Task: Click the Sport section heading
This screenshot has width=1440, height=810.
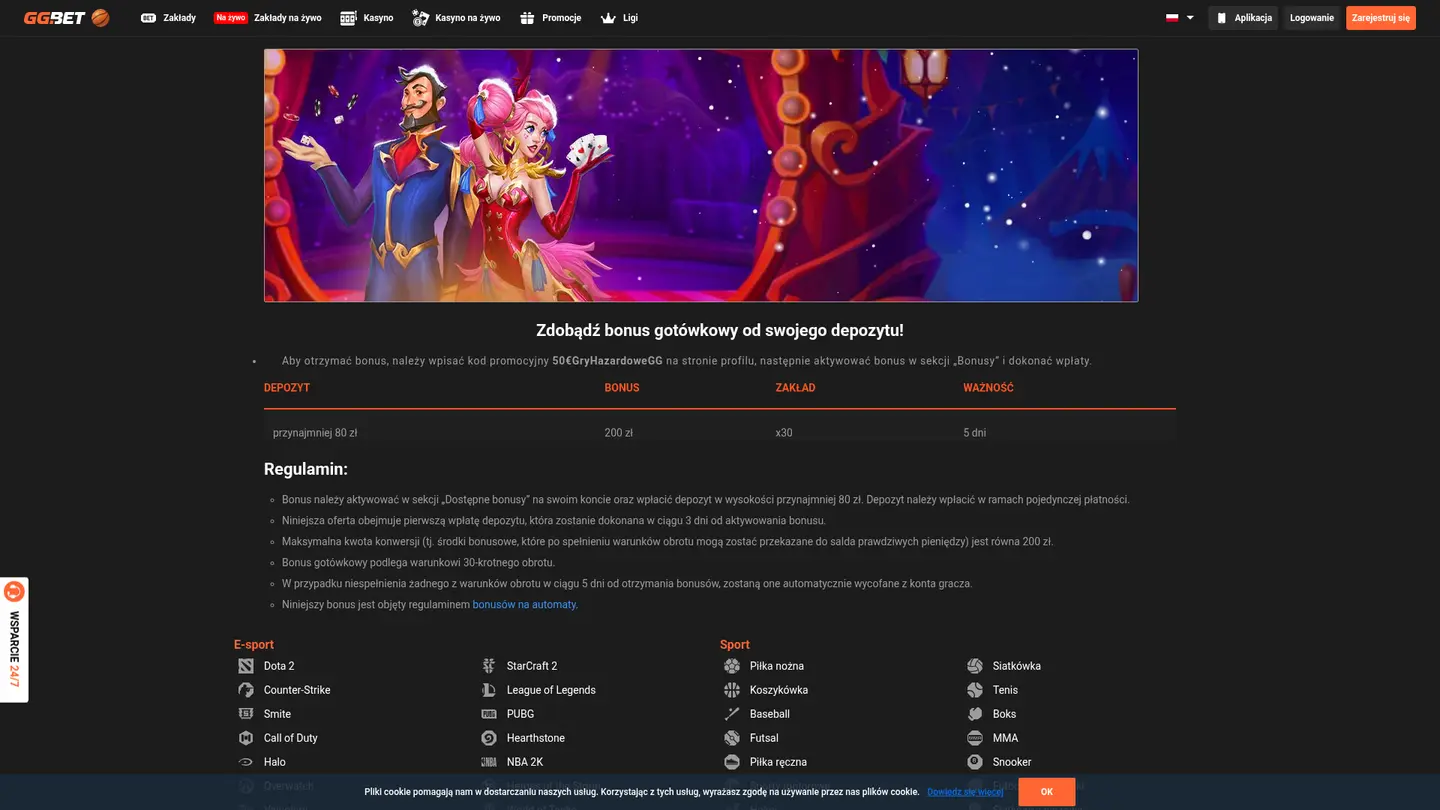Action: tap(735, 645)
